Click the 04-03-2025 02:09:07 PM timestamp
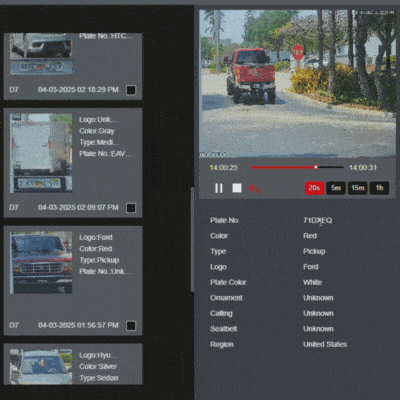 pos(78,207)
